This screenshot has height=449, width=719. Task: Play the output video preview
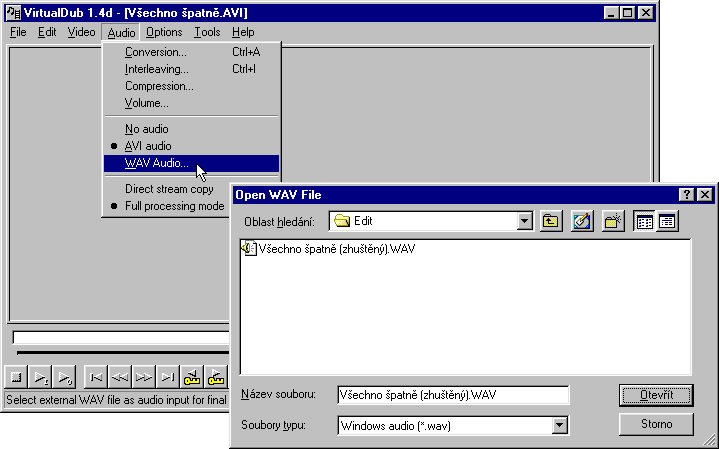[64, 377]
